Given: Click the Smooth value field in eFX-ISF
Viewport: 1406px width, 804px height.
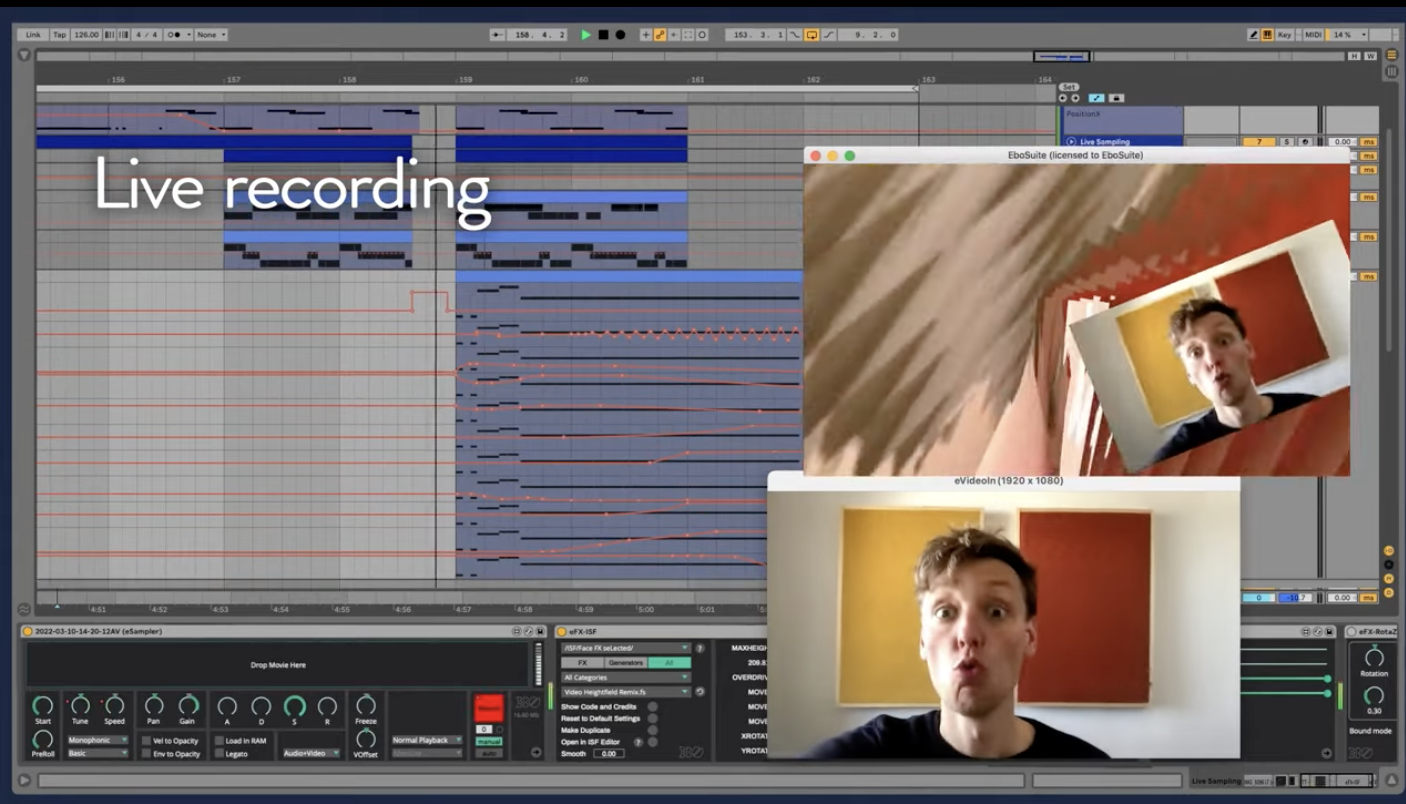Looking at the screenshot, I should (609, 753).
